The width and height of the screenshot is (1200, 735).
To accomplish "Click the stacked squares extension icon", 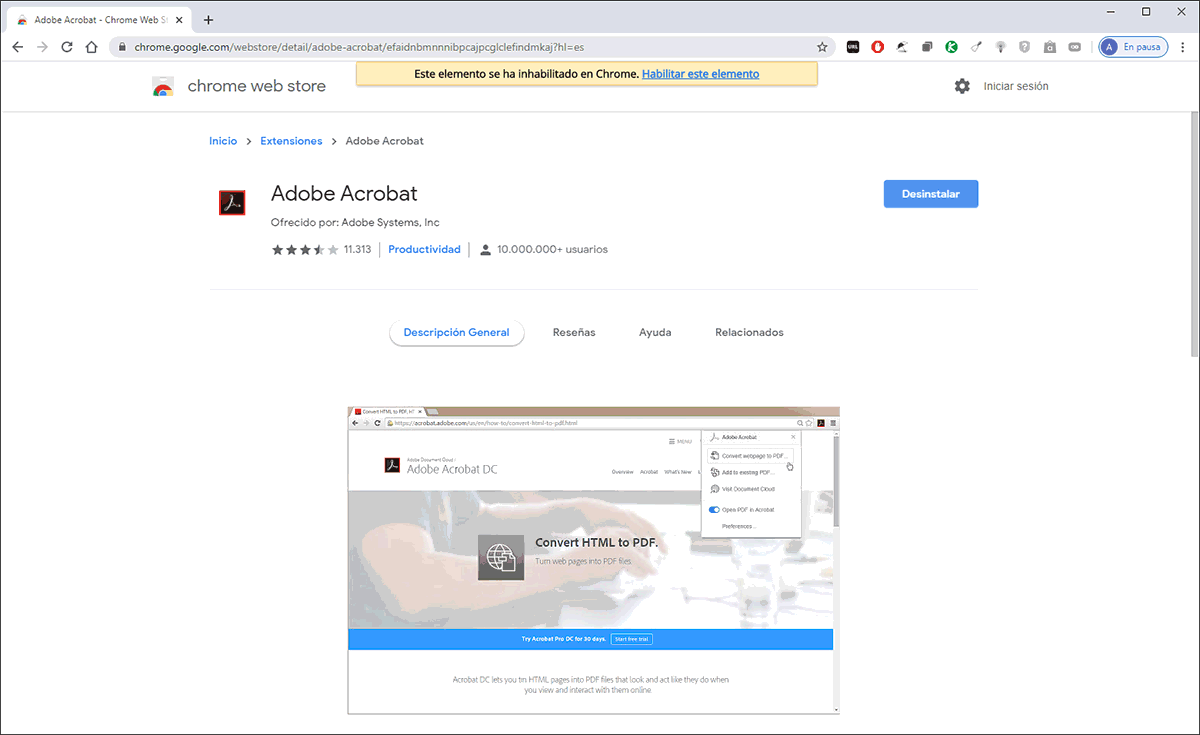I will (x=927, y=47).
